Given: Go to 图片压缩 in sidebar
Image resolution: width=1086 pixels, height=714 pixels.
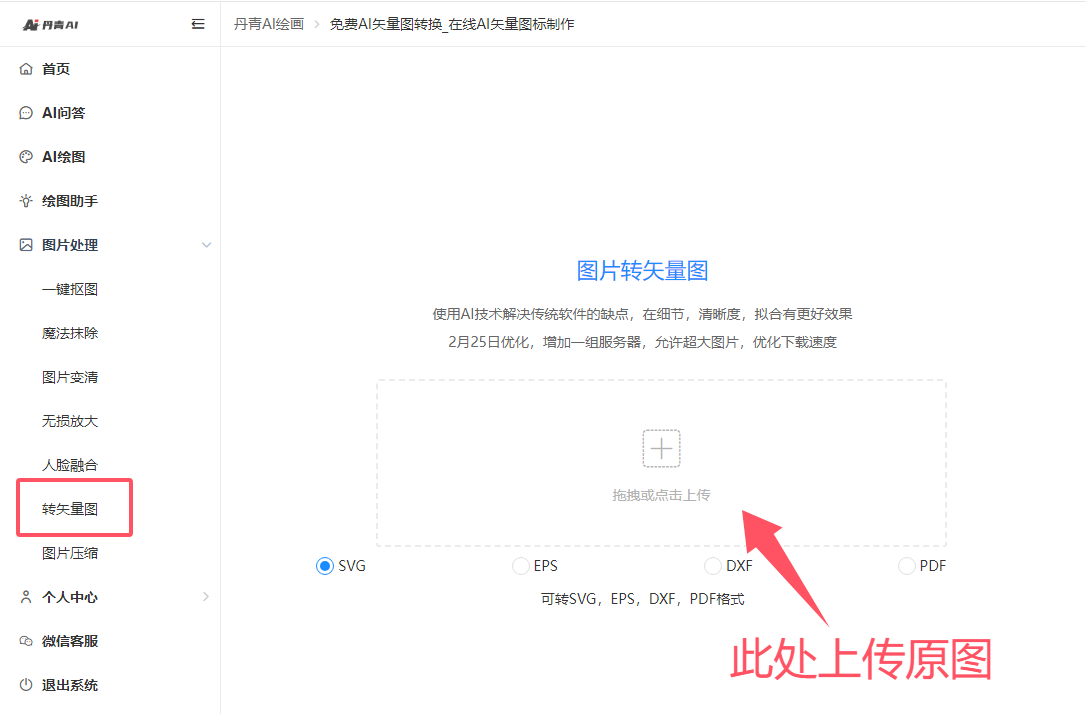Looking at the screenshot, I should (70, 553).
